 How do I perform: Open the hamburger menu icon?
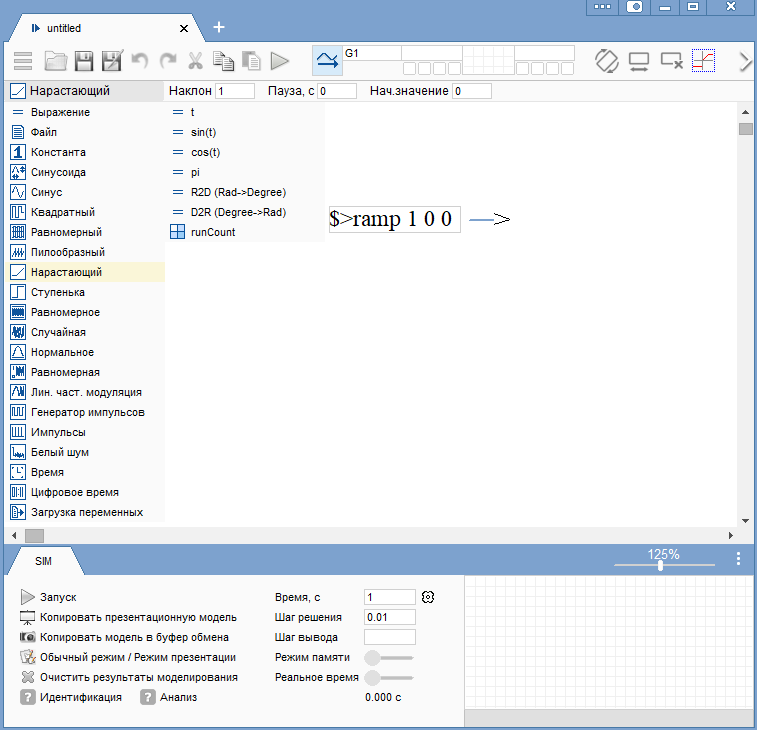pos(23,61)
